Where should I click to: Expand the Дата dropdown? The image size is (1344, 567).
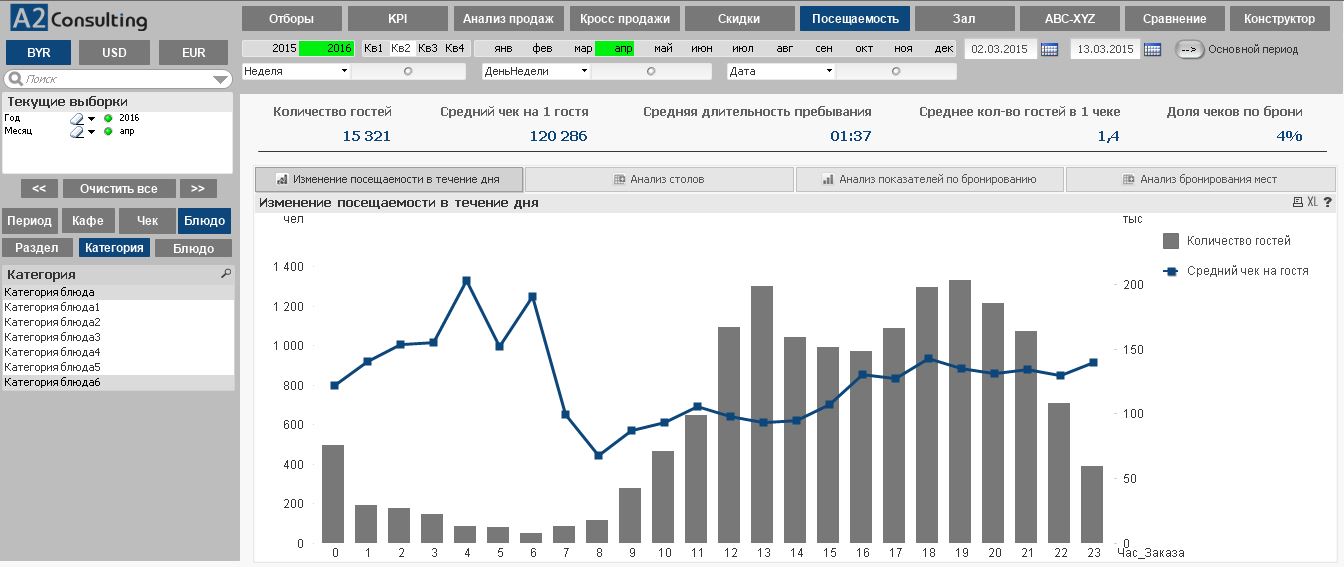coord(829,71)
